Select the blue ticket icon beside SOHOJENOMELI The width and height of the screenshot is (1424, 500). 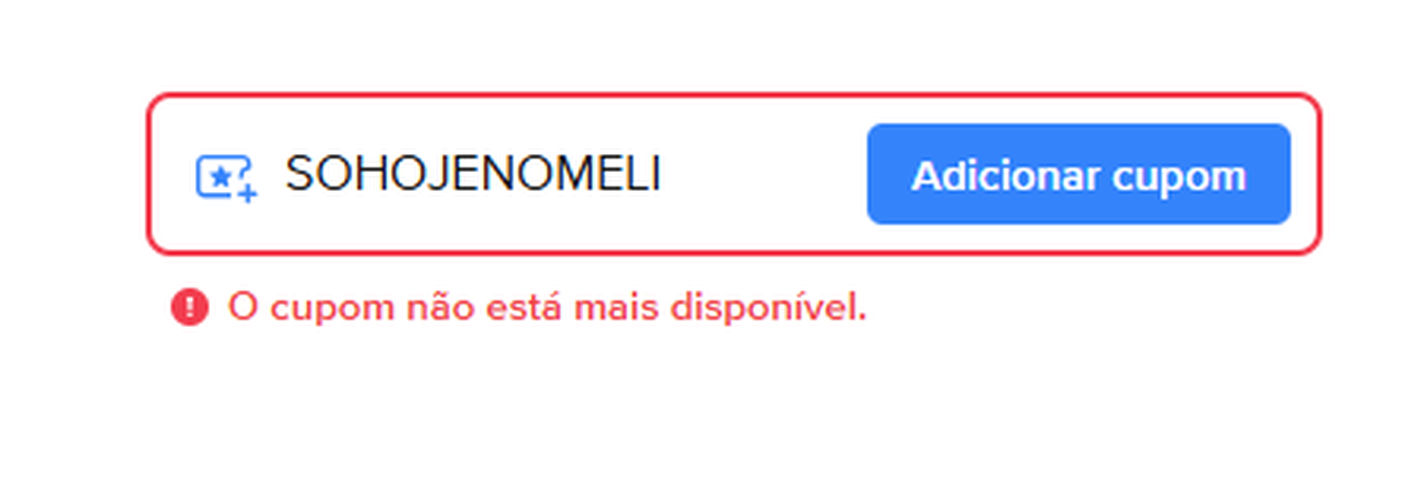click(x=225, y=178)
